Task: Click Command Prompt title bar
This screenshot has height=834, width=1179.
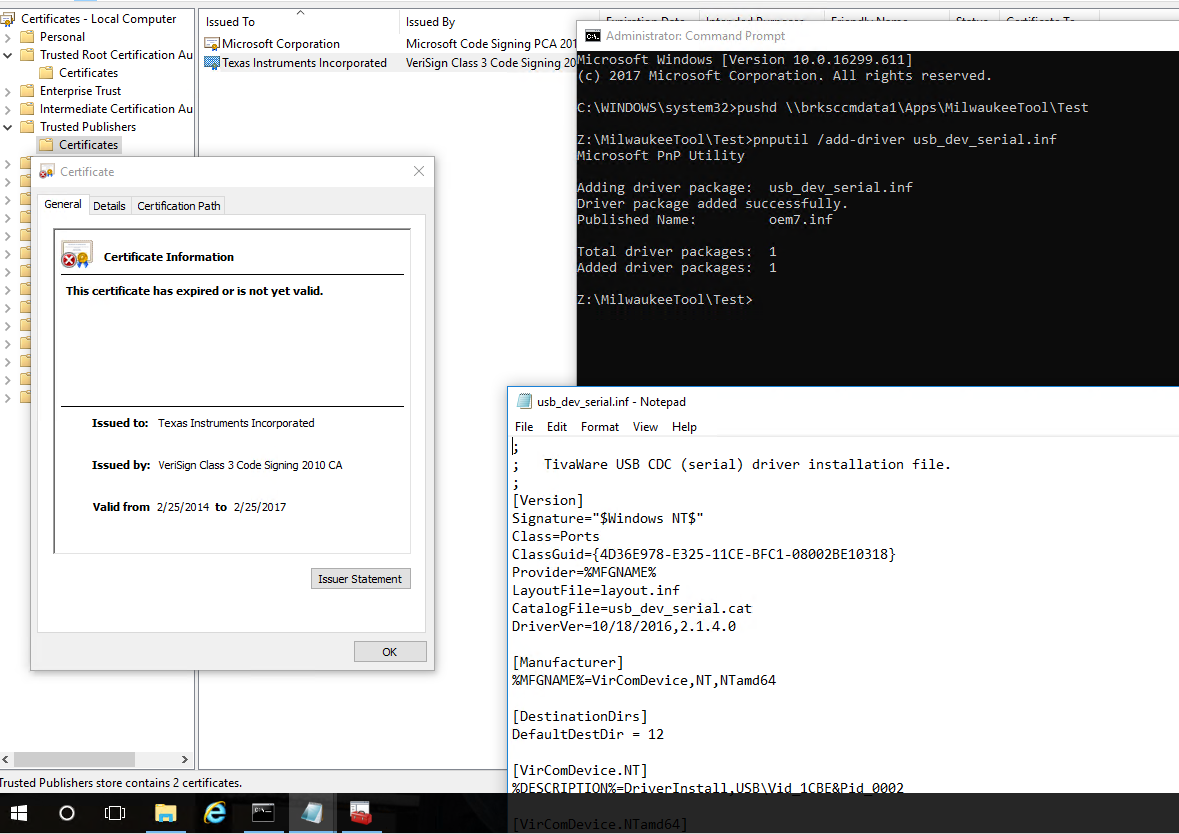Action: (x=880, y=36)
